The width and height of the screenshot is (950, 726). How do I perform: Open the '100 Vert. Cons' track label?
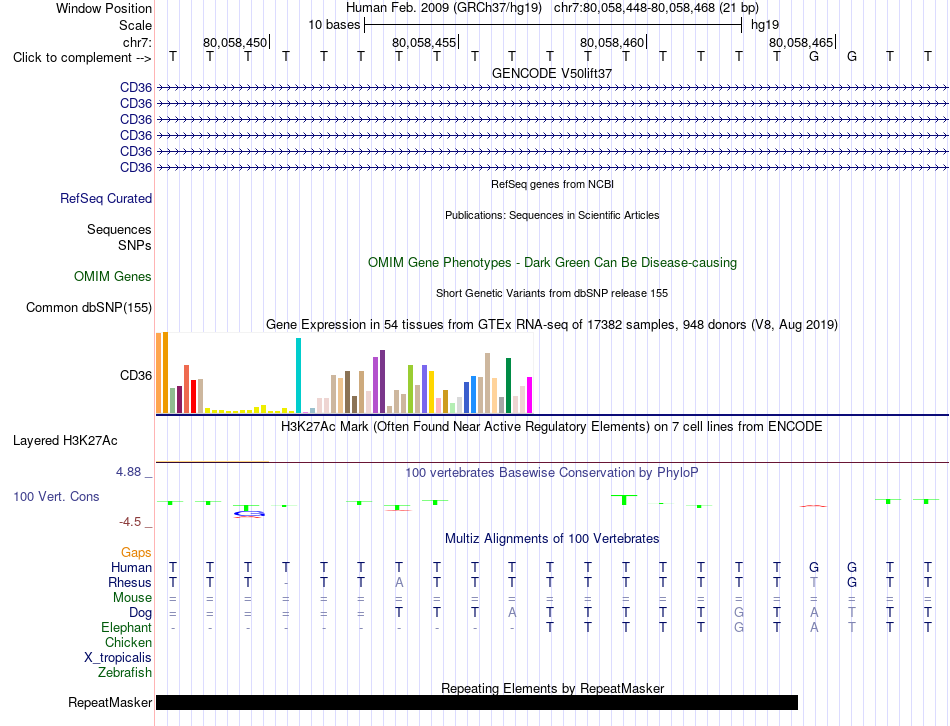click(56, 496)
